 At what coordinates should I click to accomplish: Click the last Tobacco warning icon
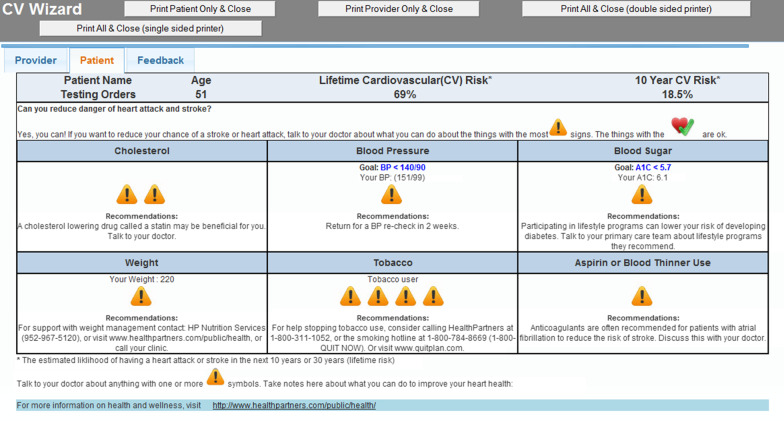click(433, 297)
